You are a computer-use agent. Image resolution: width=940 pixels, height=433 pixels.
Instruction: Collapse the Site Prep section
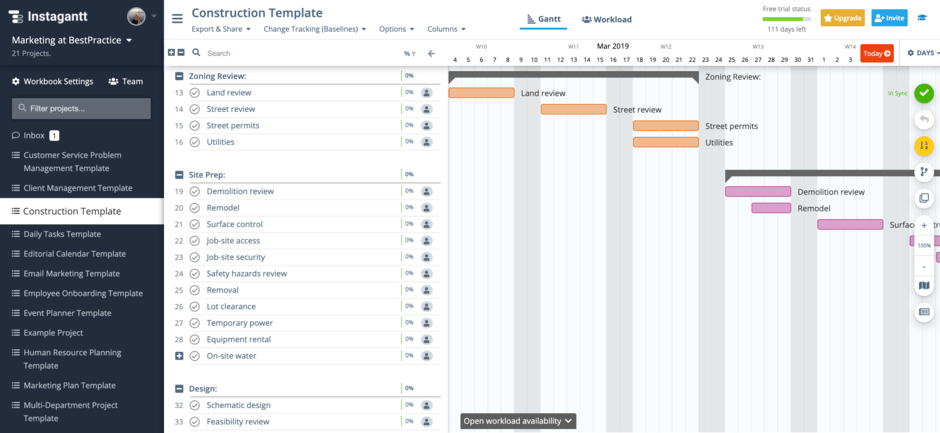[179, 175]
